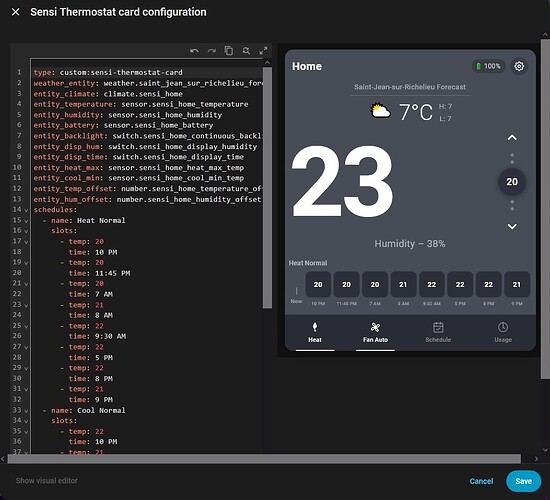Expand the code editor to fullscreen
The width and height of the screenshot is (550, 500).
263,51
